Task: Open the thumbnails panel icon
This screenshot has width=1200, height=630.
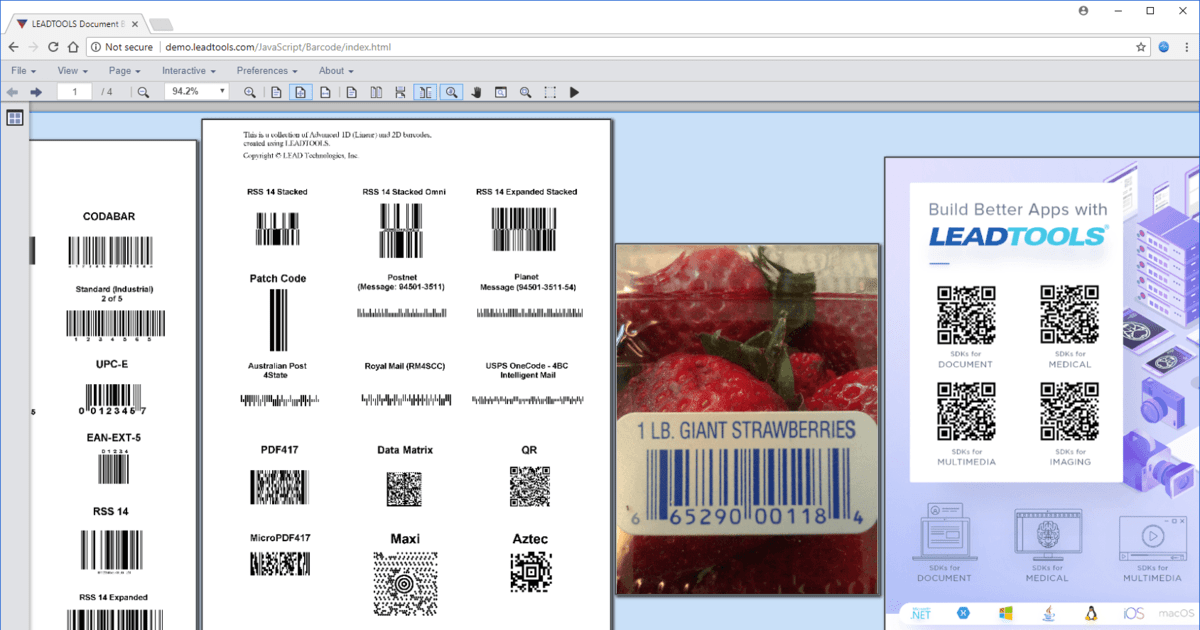Action: 15,118
